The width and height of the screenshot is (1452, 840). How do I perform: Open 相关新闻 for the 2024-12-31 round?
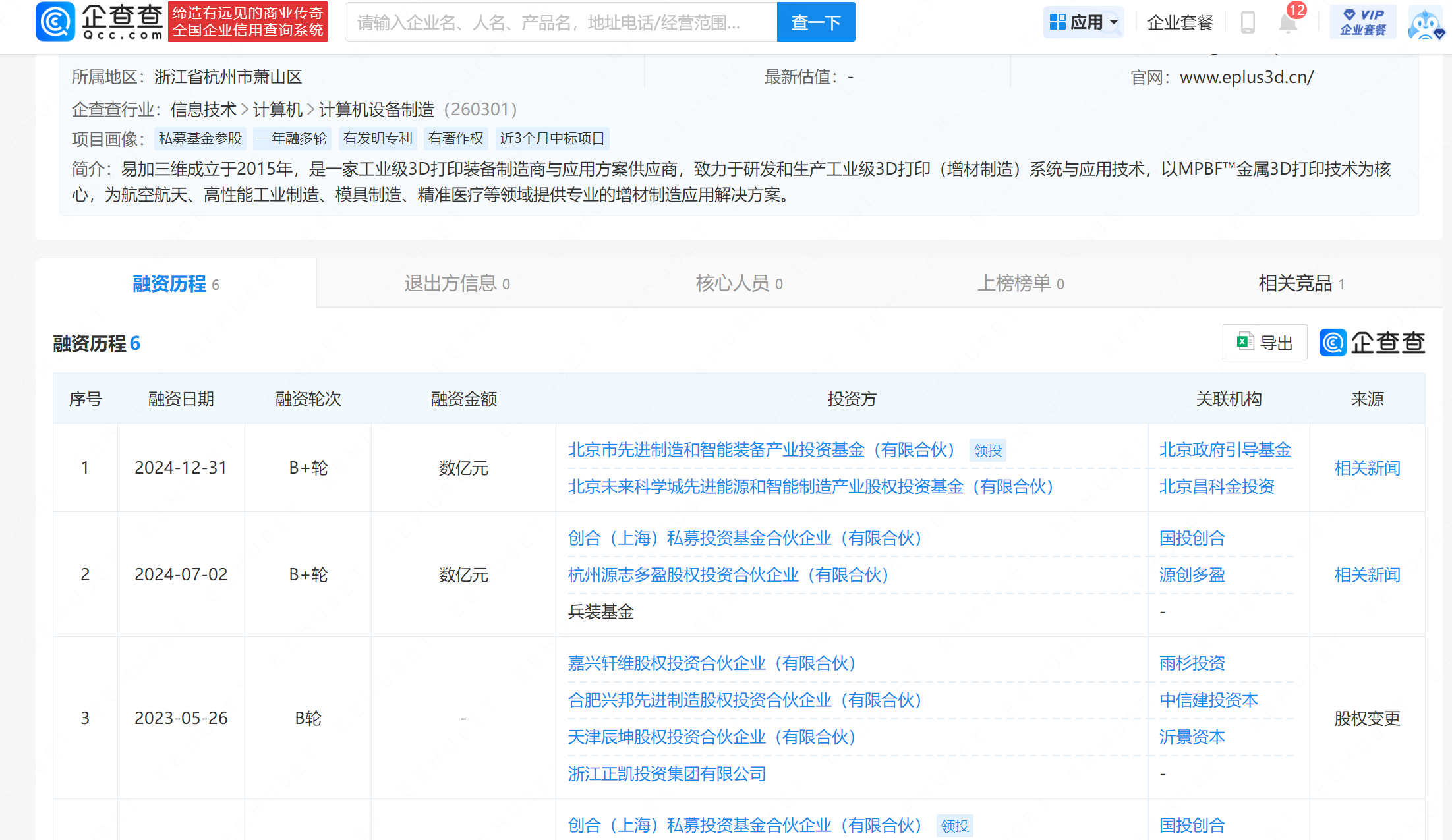pyautogui.click(x=1367, y=468)
